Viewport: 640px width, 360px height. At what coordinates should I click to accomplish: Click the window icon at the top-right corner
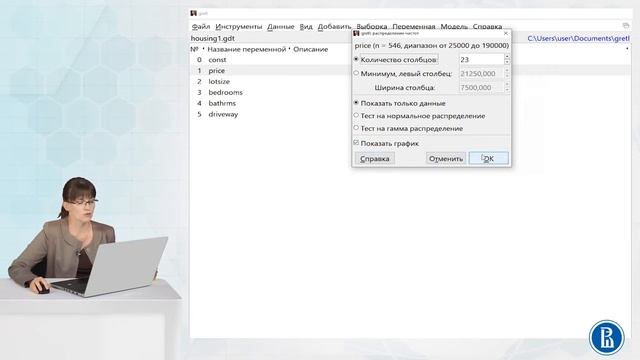pyautogui.click(x=626, y=25)
